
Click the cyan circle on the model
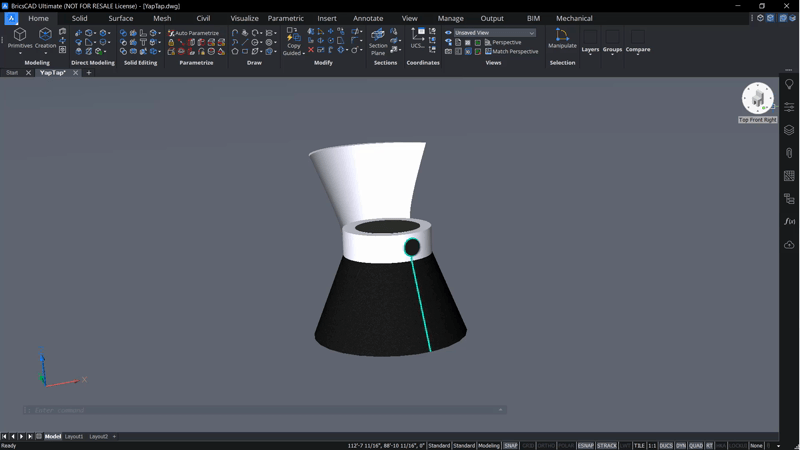point(412,247)
